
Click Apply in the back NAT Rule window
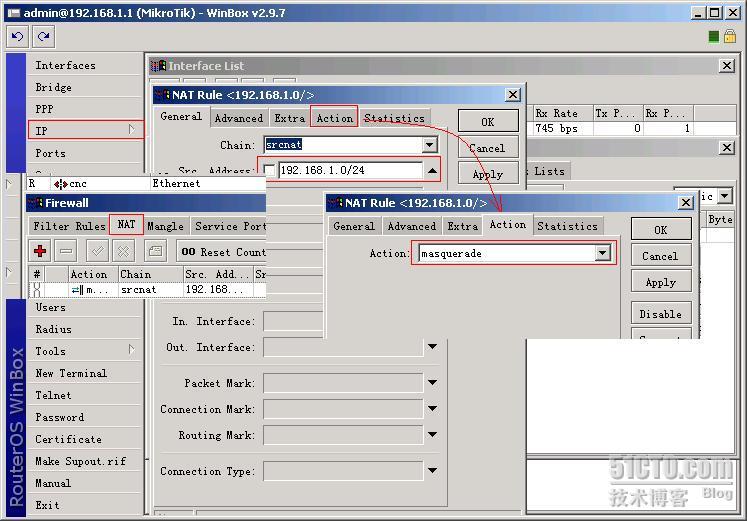coord(488,174)
